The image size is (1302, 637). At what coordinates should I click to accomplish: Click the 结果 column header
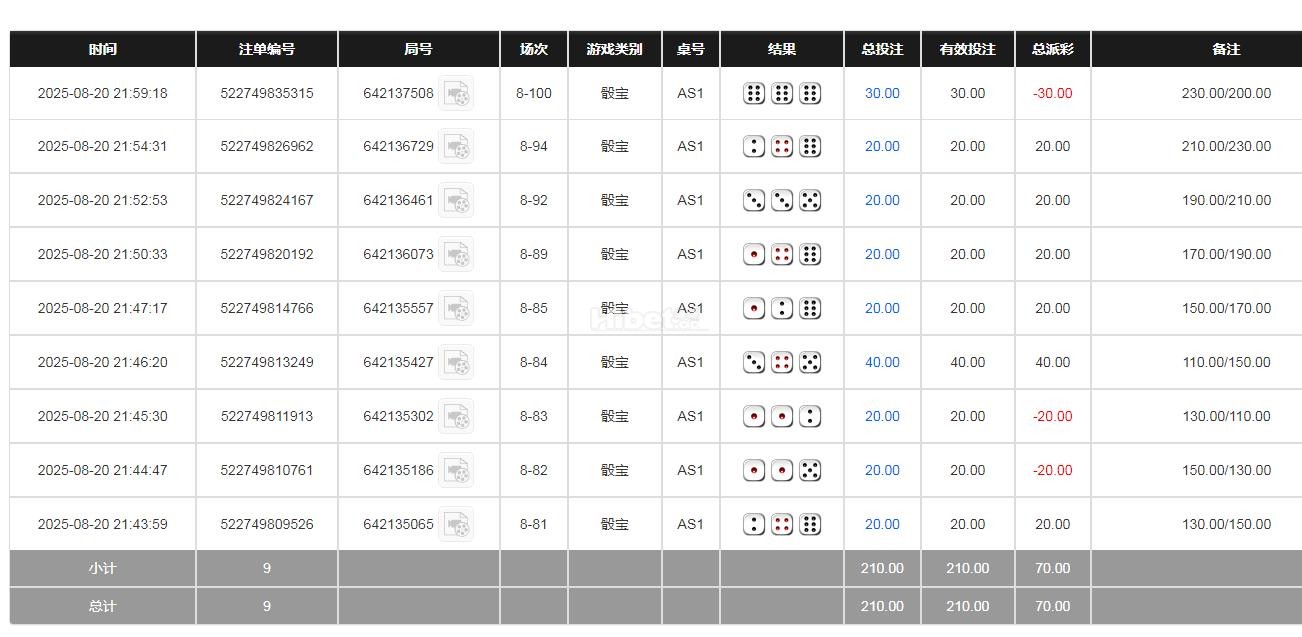[x=781, y=48]
